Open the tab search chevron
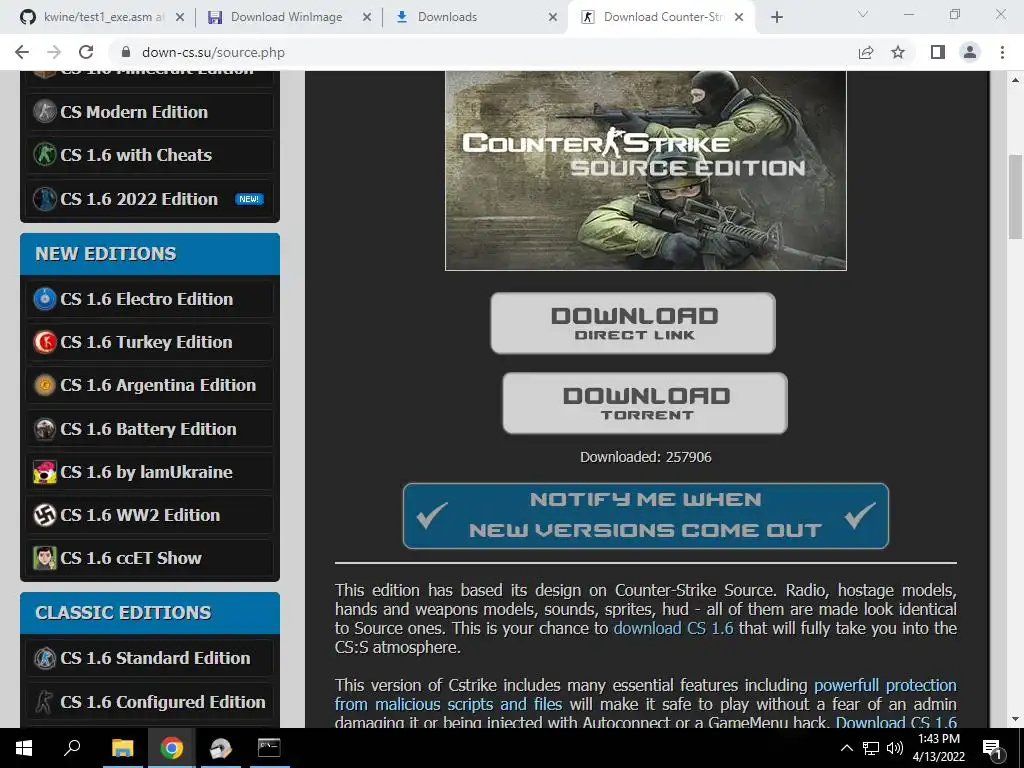Image resolution: width=1024 pixels, height=768 pixels. point(863,14)
